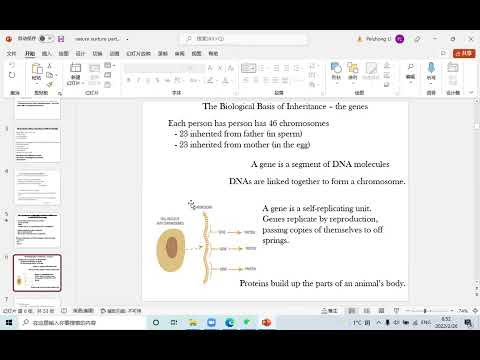
Task: Open the Insert ribbon tab
Action: click(47, 53)
